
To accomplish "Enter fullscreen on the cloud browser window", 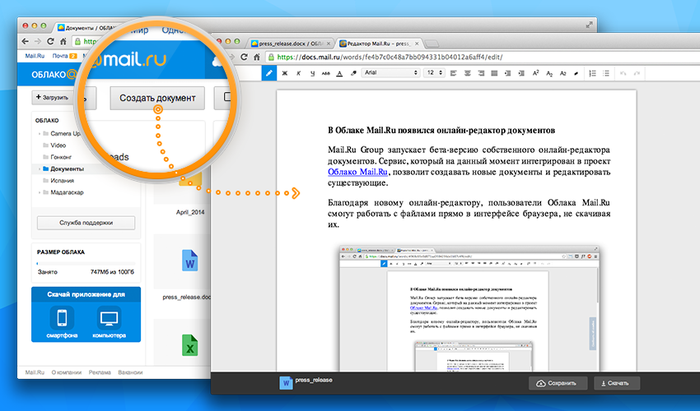I will pyautogui.click(x=590, y=25).
